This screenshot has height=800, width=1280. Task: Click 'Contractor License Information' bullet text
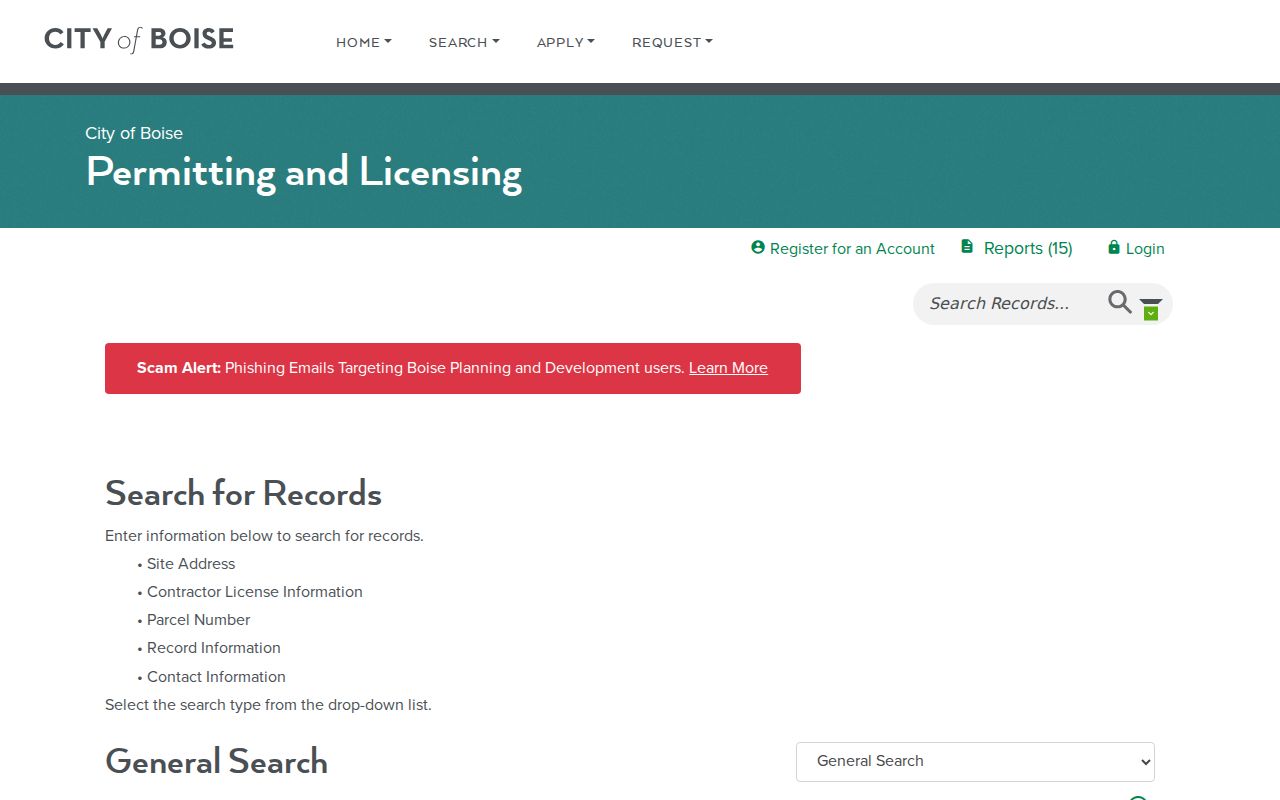click(255, 592)
